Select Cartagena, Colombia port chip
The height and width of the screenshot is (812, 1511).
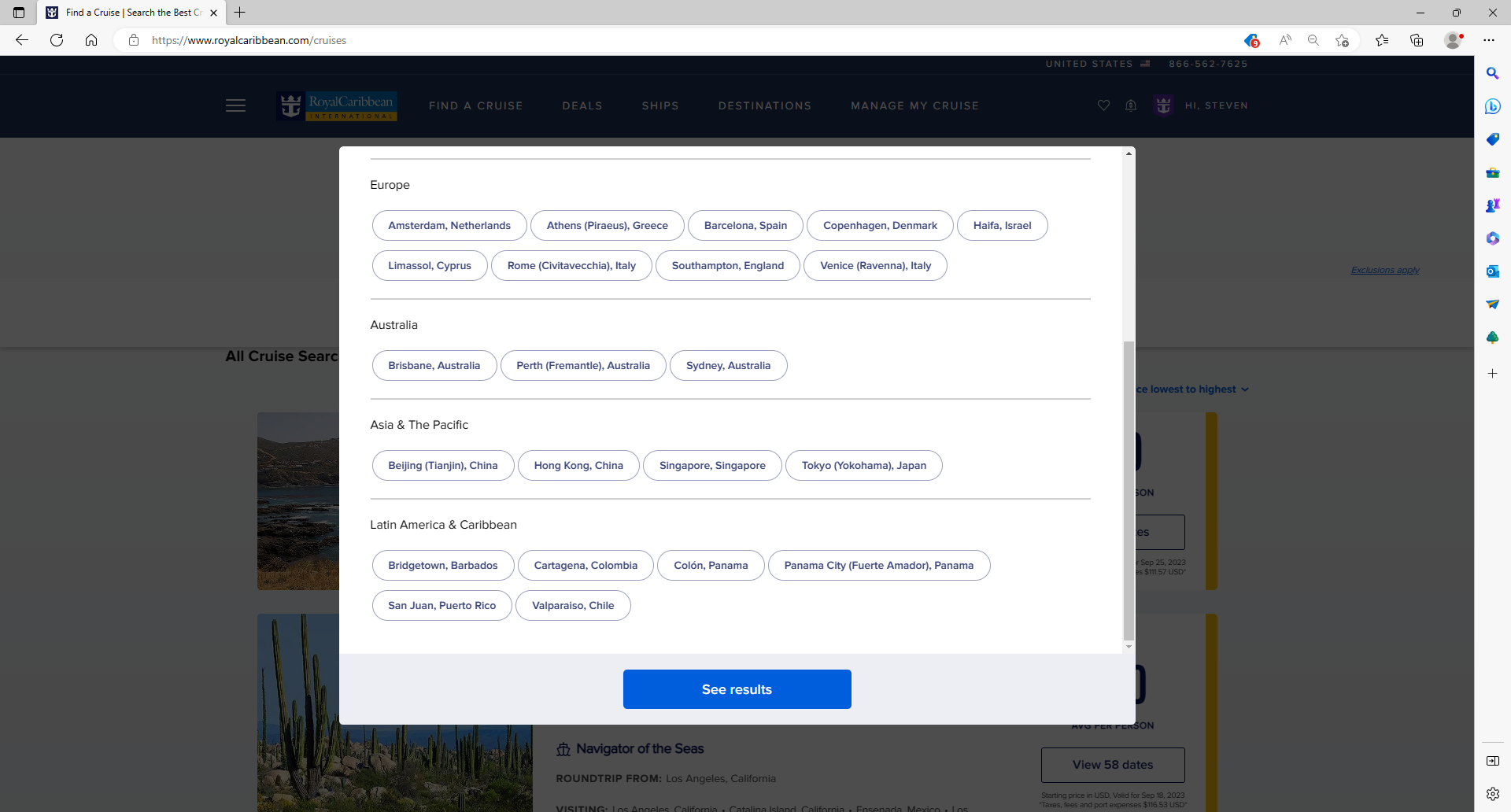pos(586,565)
